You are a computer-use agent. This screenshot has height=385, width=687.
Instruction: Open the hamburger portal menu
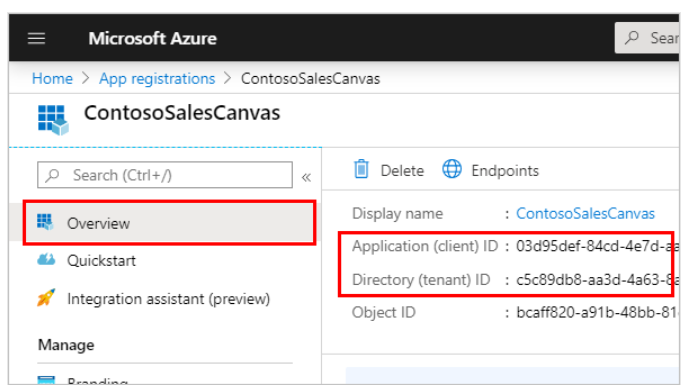36,39
